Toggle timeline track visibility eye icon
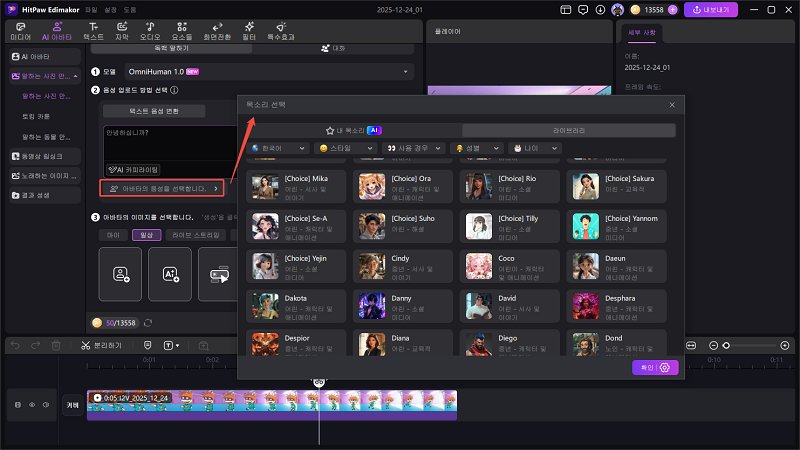The height and width of the screenshot is (450, 800). 32,405
